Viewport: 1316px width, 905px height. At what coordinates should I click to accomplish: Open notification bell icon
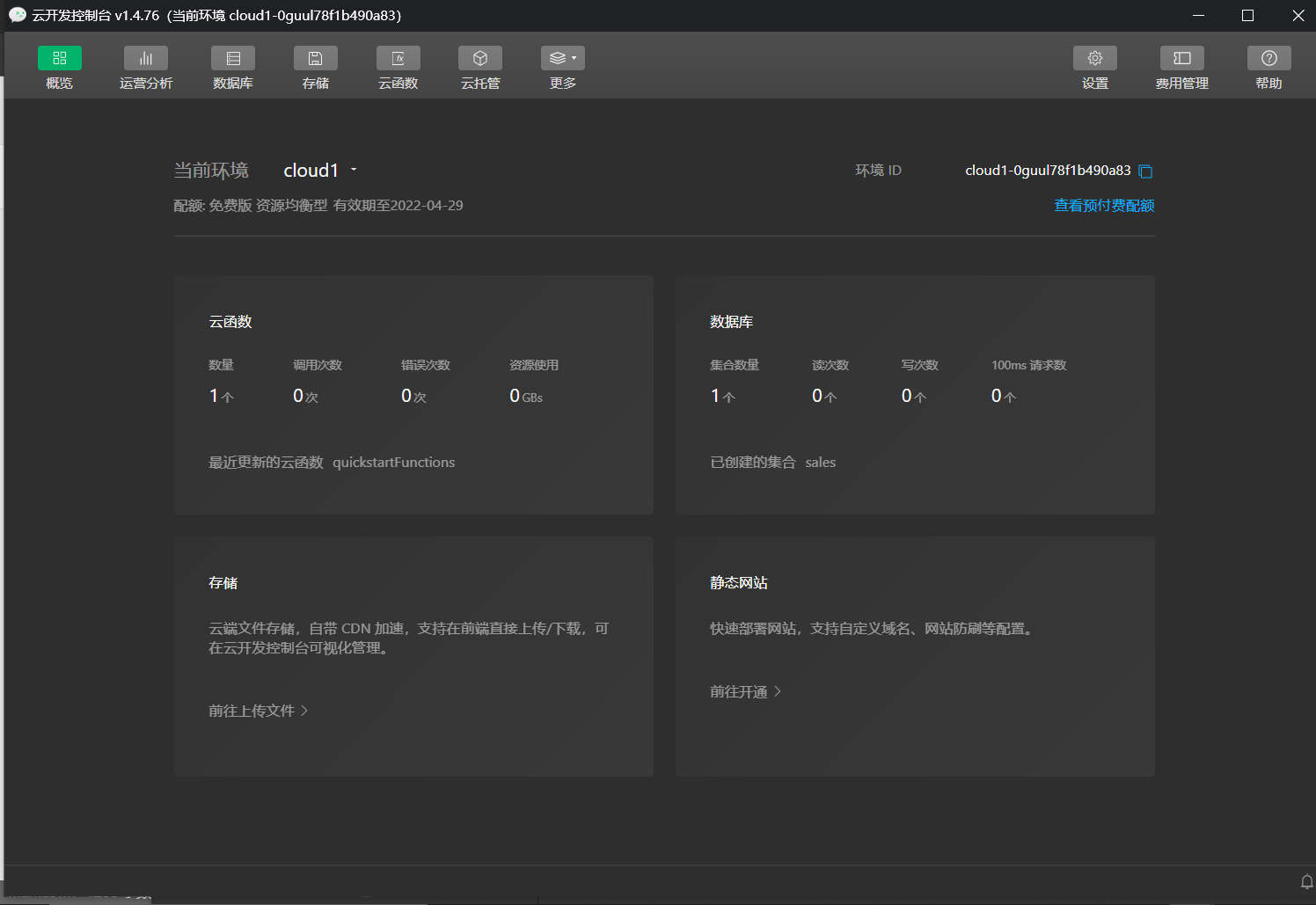pyautogui.click(x=1306, y=881)
